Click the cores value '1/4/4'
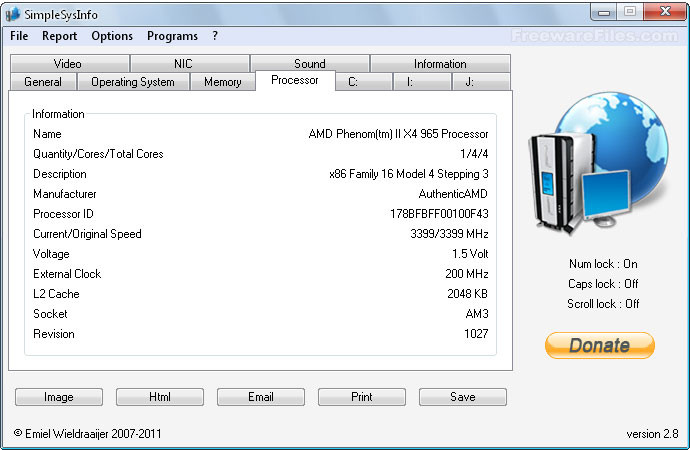 point(474,154)
